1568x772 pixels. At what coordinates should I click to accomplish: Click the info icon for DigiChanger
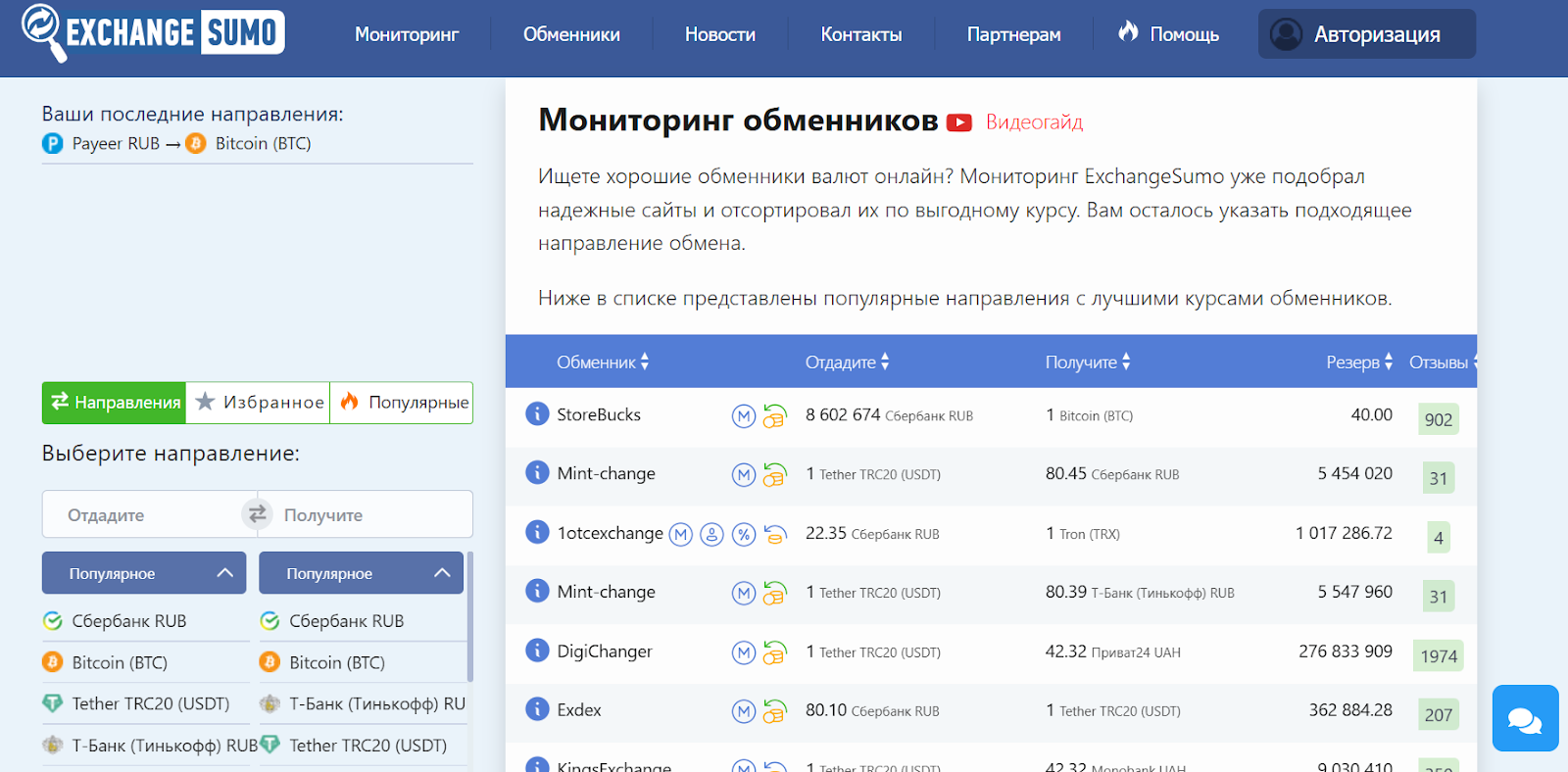tap(537, 651)
